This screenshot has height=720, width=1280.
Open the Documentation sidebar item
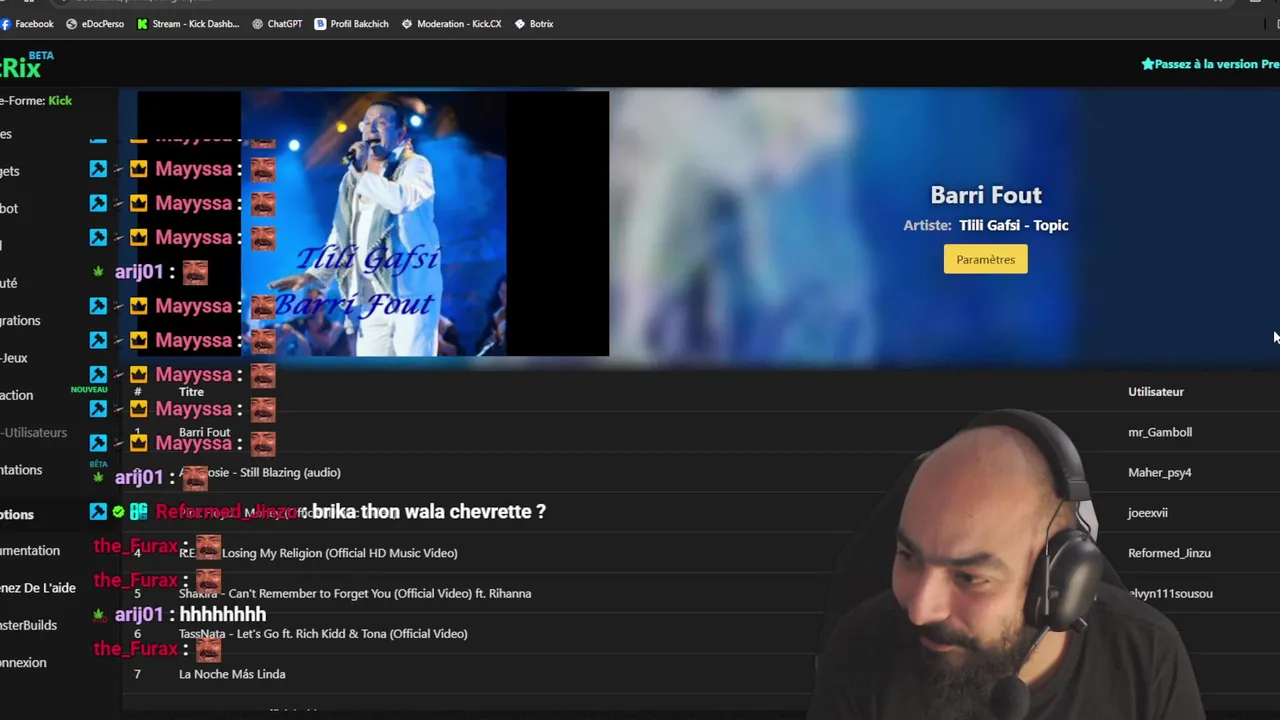click(30, 550)
